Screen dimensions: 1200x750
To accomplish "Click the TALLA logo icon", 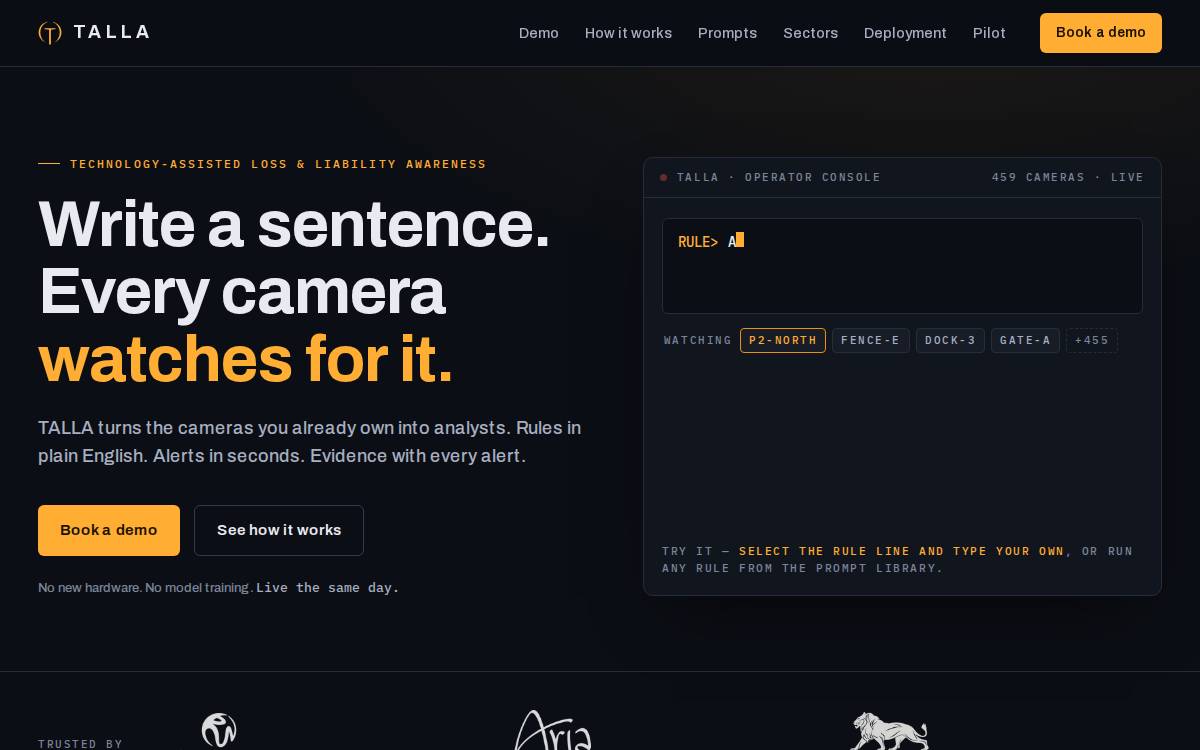I will pyautogui.click(x=50, y=33).
